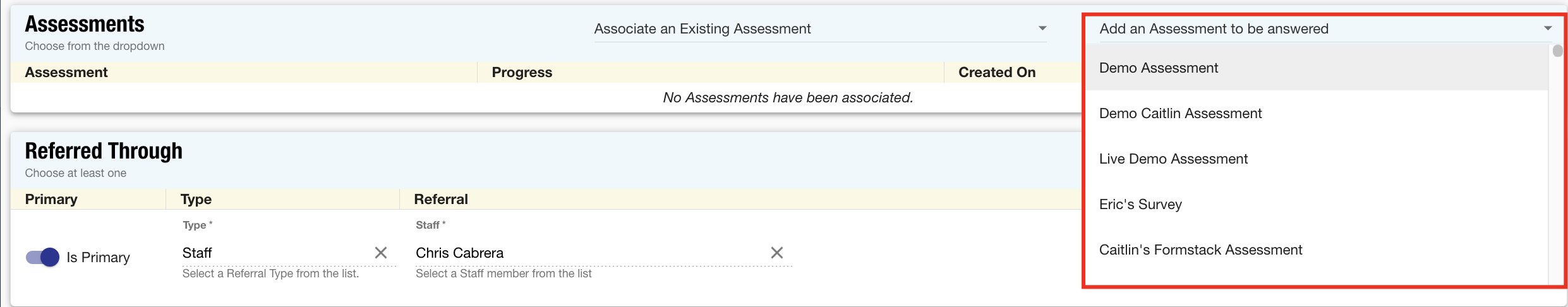Click the Created On column header
The width and height of the screenshot is (1568, 307).
(997, 73)
